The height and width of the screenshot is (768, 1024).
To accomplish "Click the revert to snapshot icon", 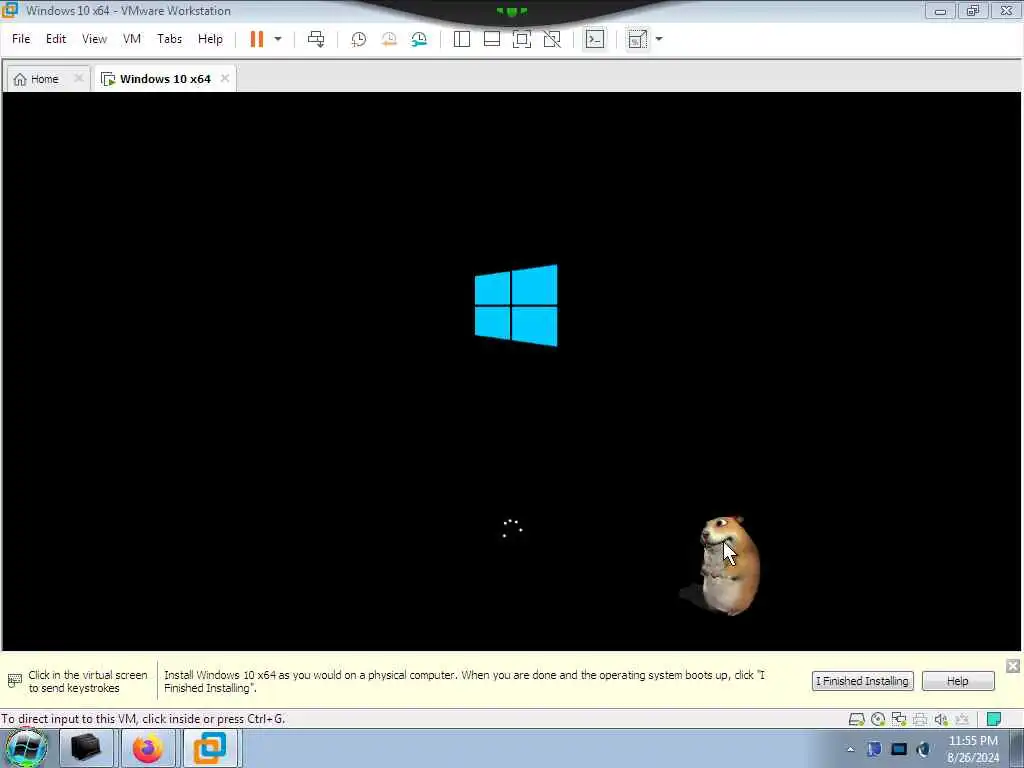I will (389, 39).
